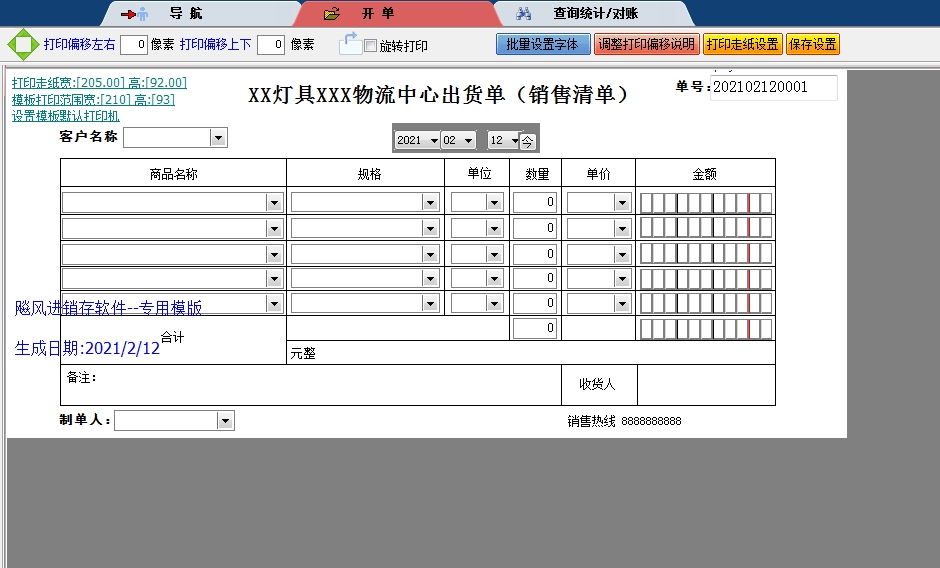940x568 pixels.
Task: Enable the 旋转打印 checkbox
Action: [x=371, y=46]
